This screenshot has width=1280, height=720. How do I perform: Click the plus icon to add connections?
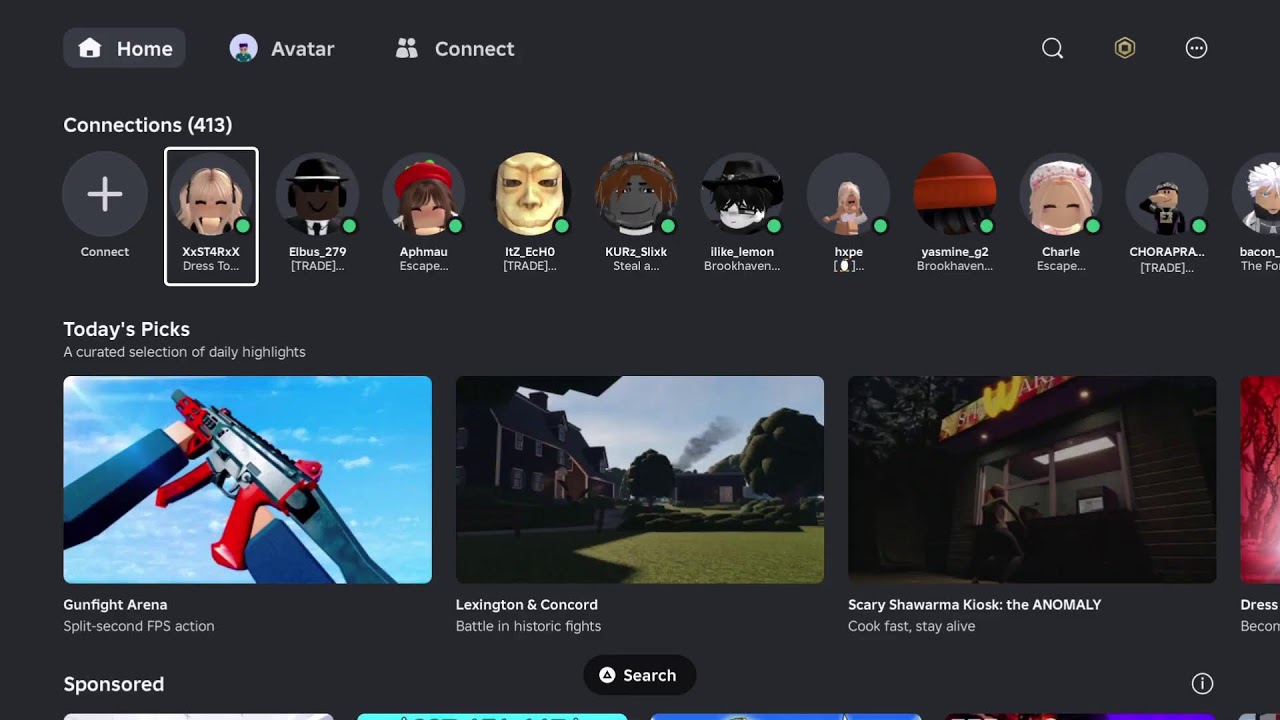point(105,194)
